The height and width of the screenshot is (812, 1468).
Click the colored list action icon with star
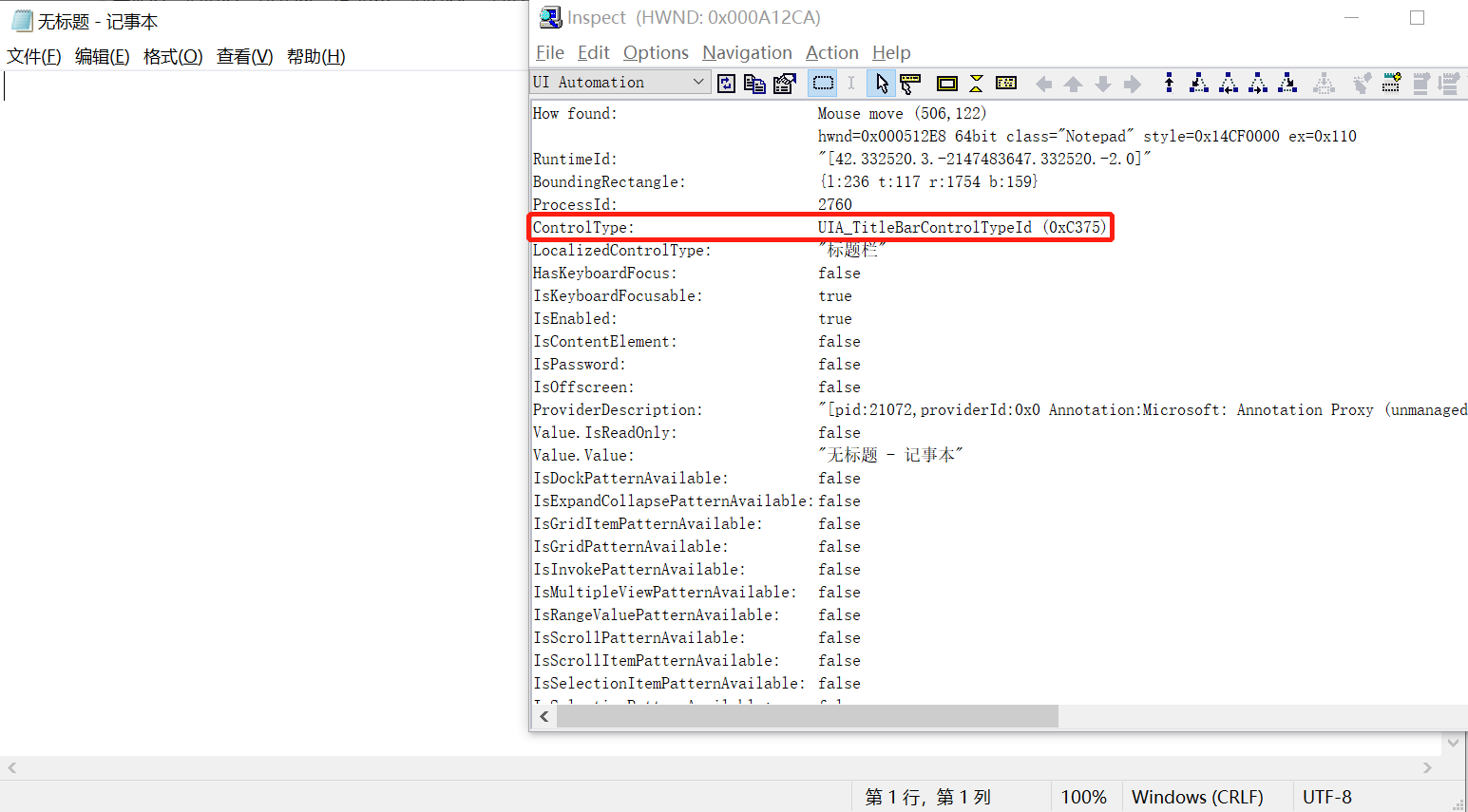point(1391,84)
